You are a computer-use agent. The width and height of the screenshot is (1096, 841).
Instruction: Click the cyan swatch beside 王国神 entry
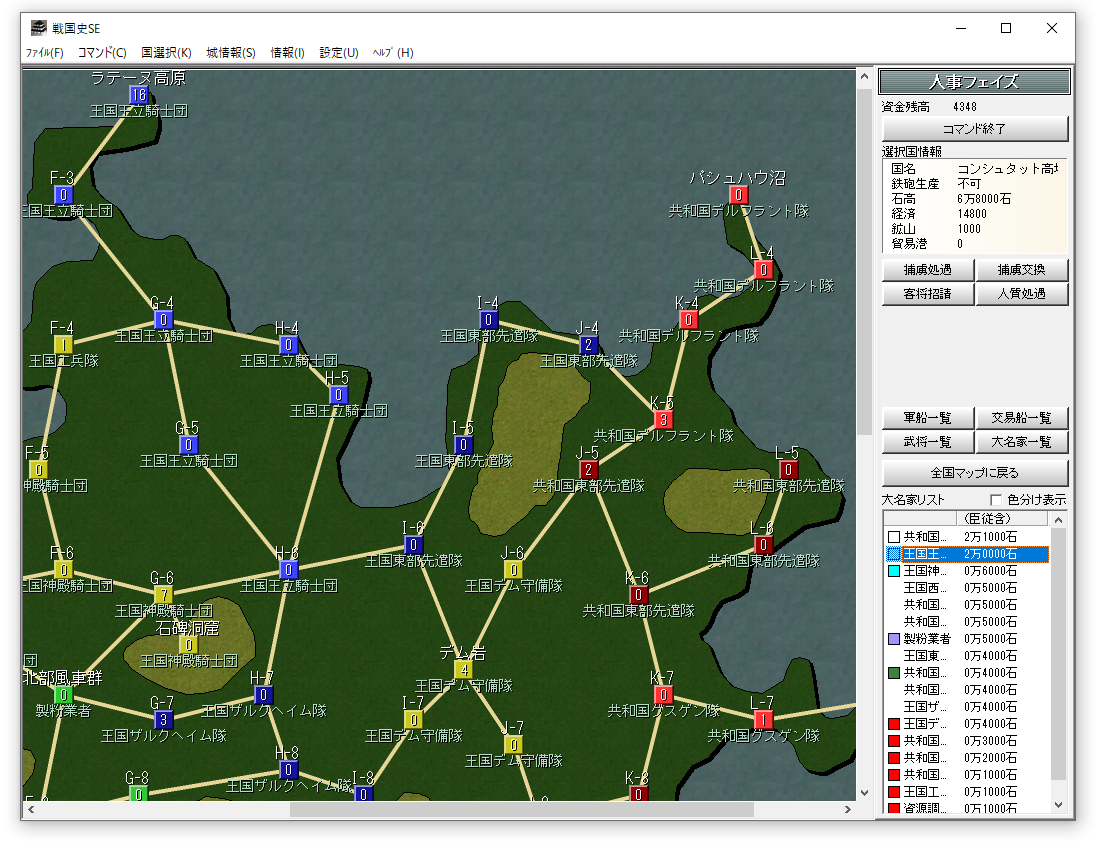894,571
